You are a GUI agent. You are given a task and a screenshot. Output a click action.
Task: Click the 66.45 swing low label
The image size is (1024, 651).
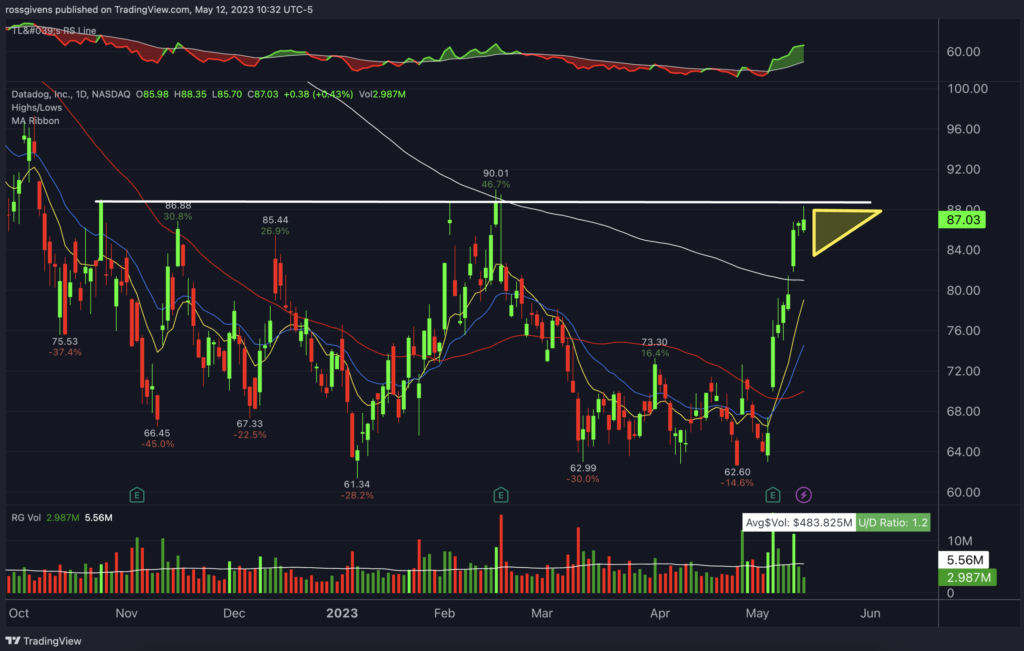(157, 433)
